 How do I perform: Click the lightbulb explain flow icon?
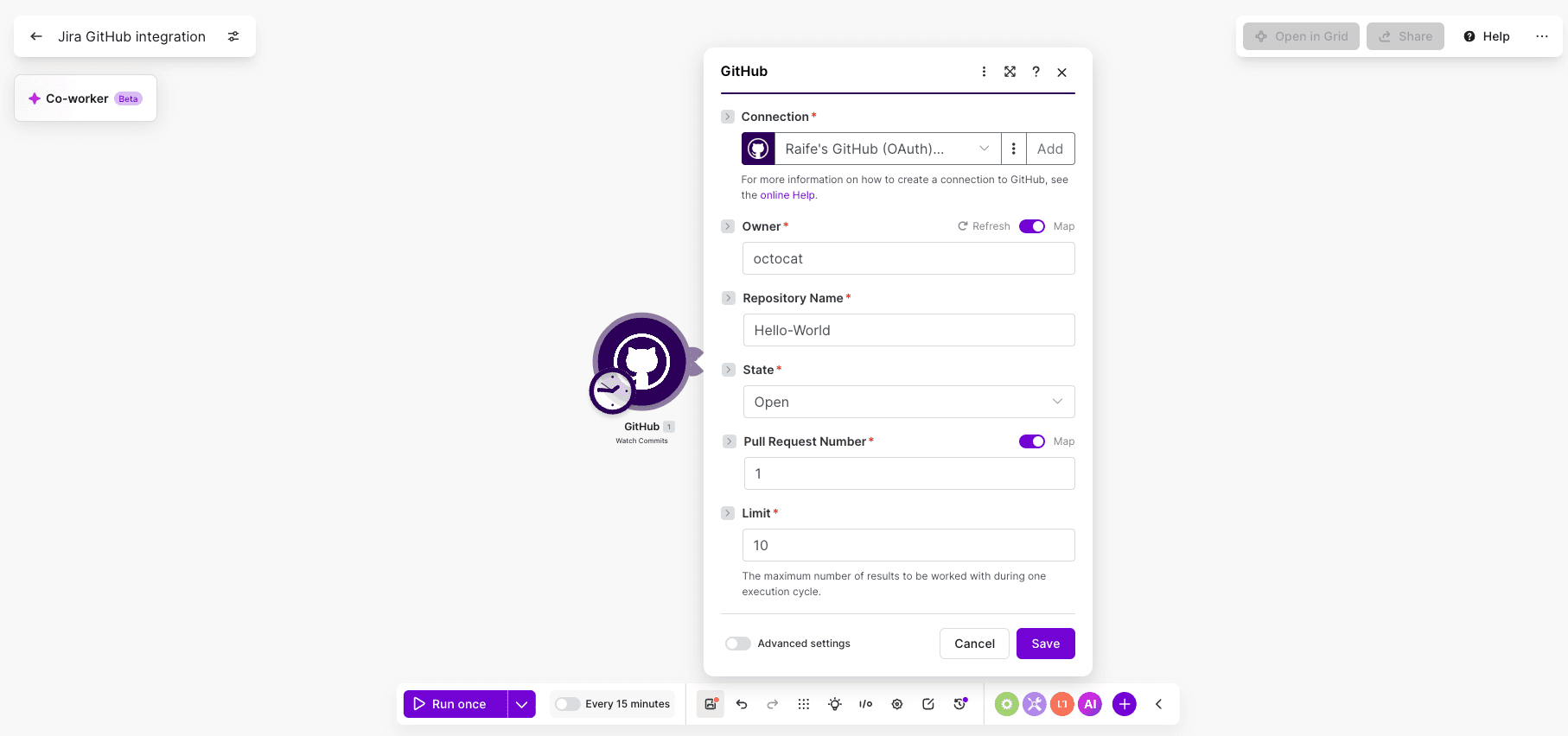(x=835, y=704)
